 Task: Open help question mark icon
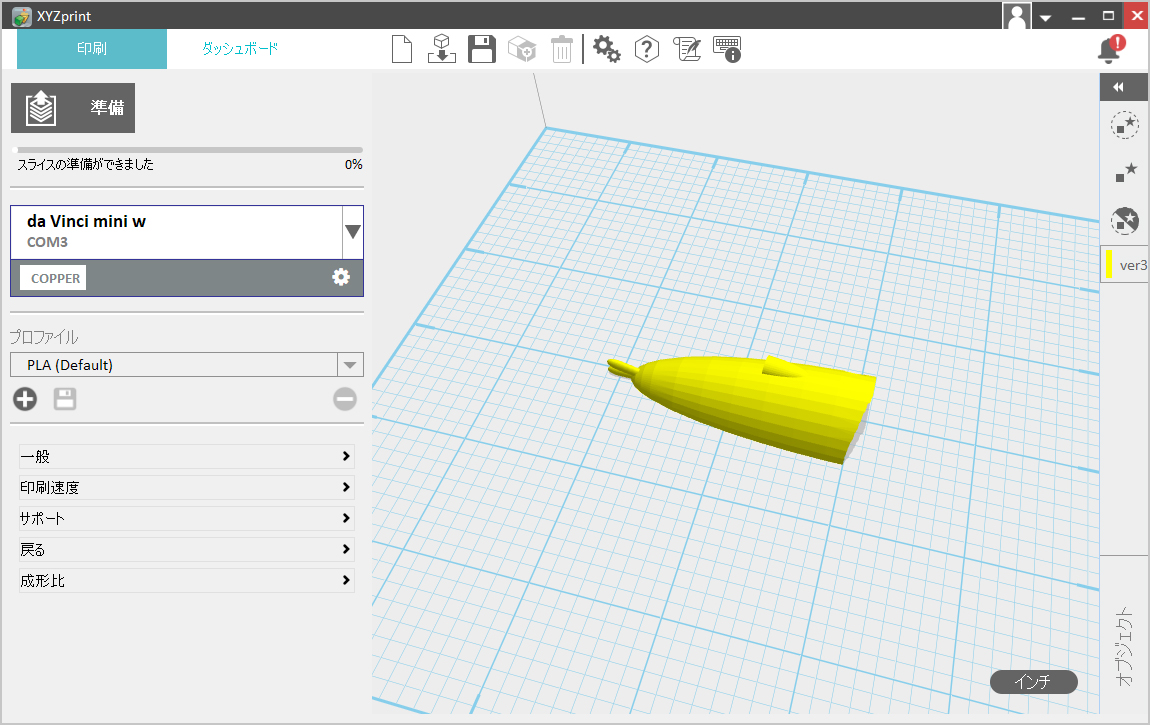[x=647, y=49]
